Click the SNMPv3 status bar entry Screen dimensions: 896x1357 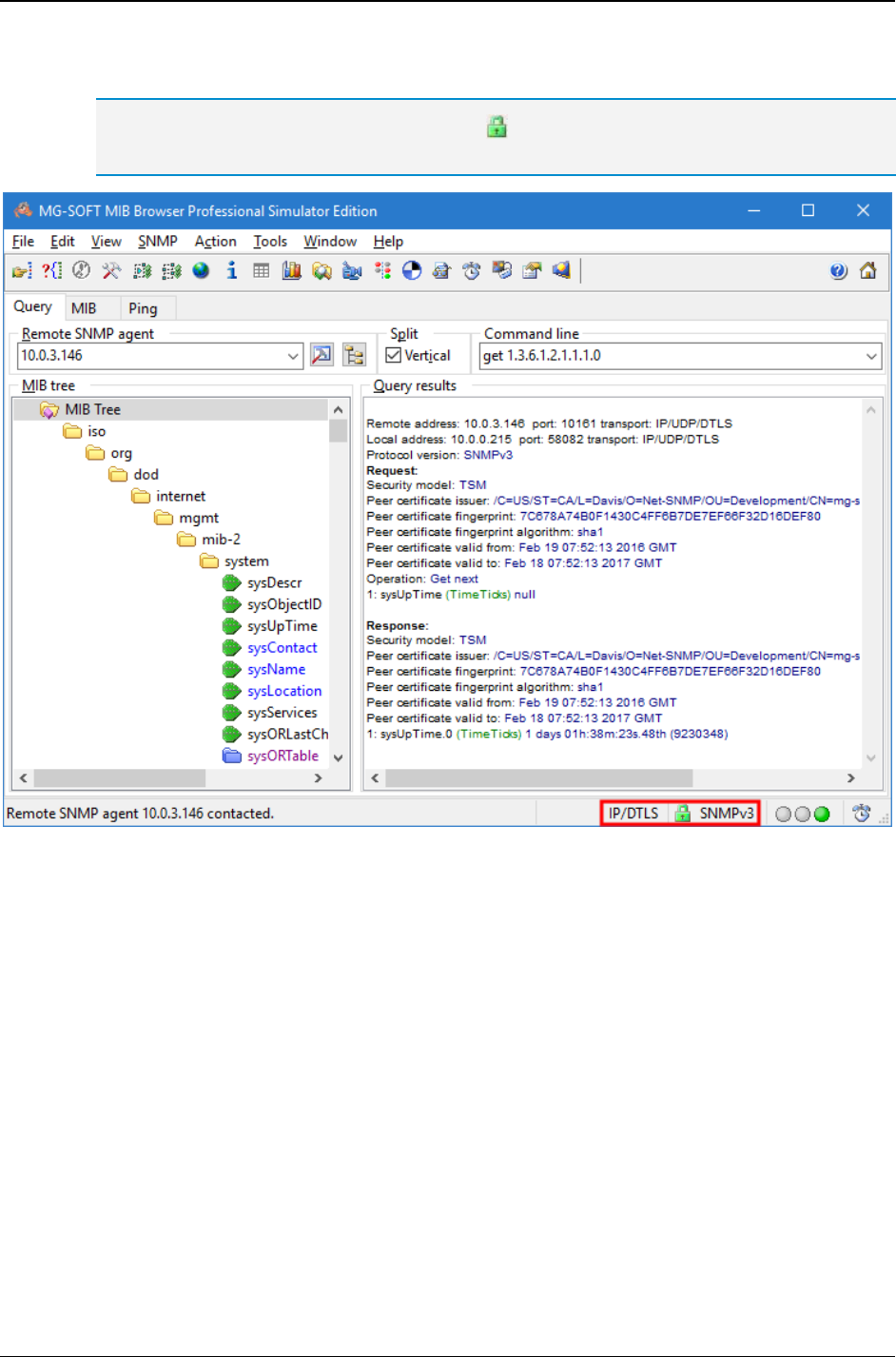click(727, 814)
